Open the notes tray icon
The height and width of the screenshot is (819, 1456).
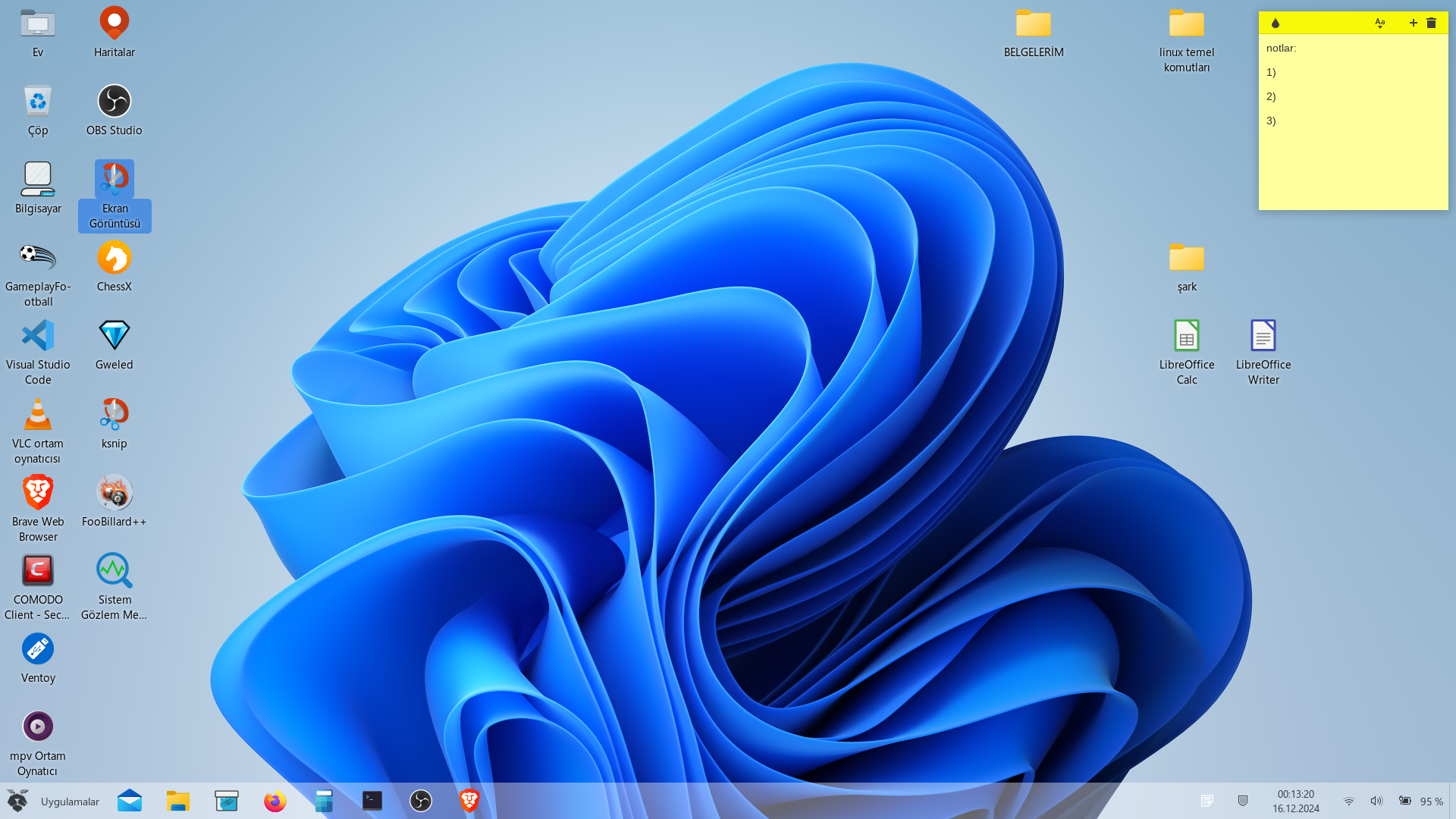point(1207,802)
